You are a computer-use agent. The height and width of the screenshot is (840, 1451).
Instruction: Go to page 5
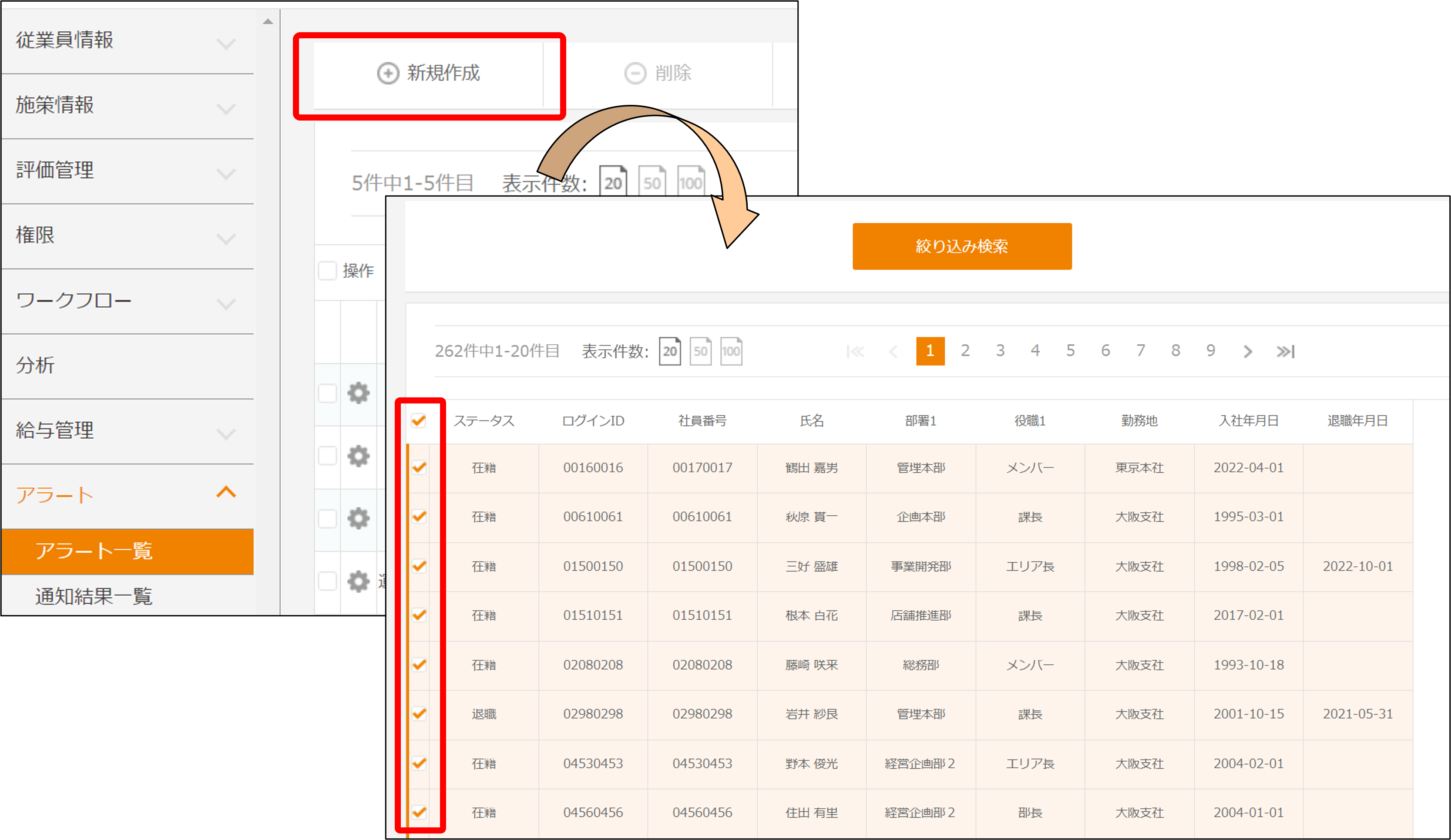(1070, 351)
